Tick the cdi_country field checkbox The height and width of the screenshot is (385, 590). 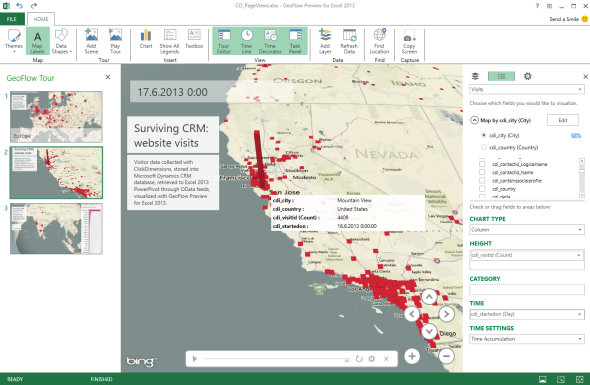pyautogui.click(x=482, y=189)
